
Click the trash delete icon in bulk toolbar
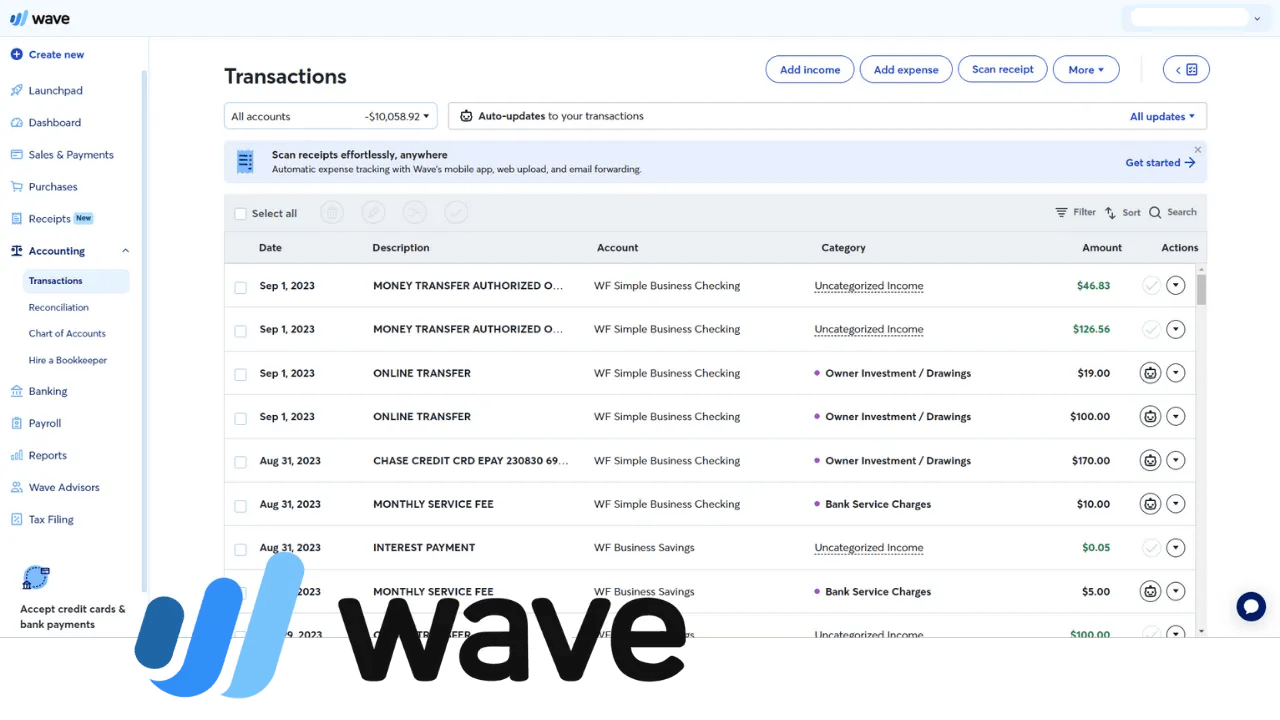point(332,212)
